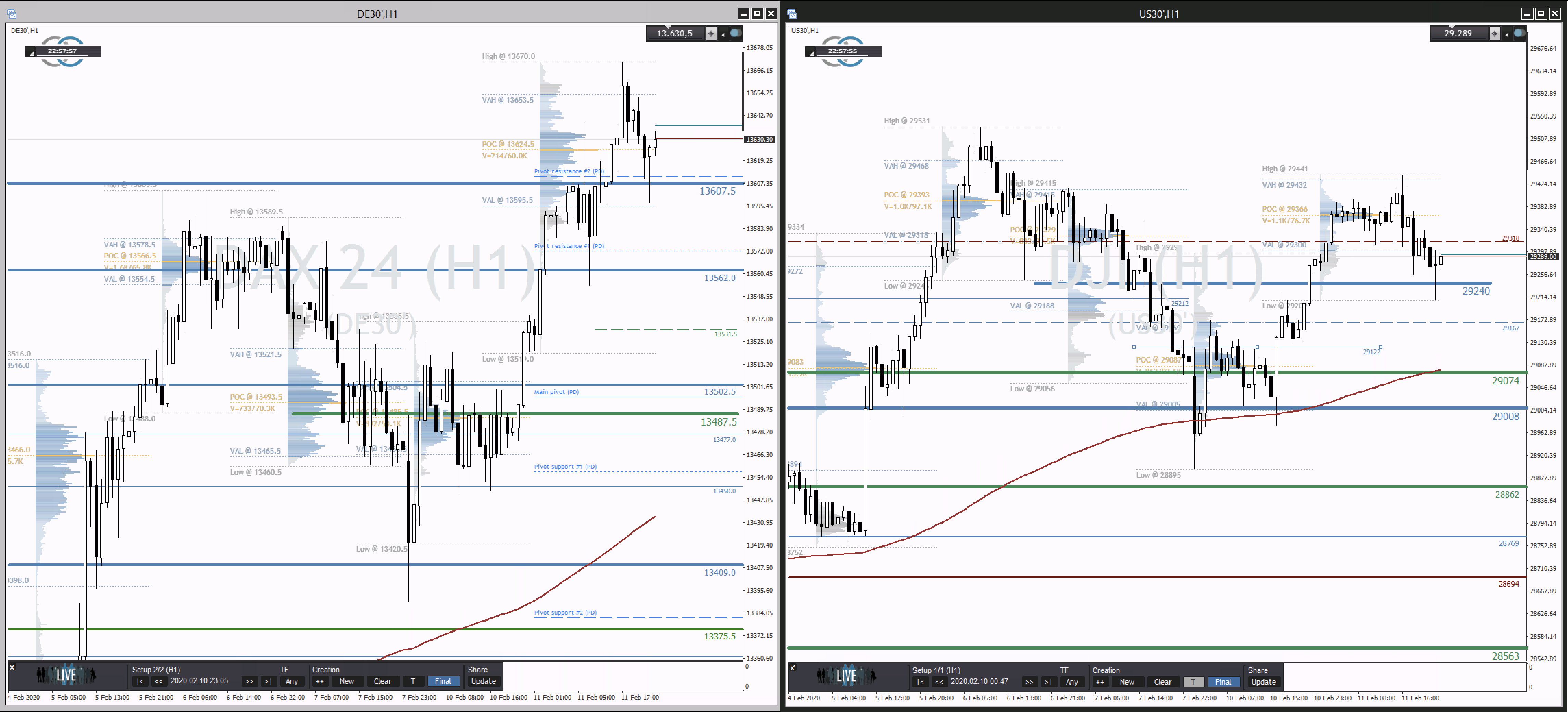Select the 29240 level label in US30 chart
The width and height of the screenshot is (1568, 712).
tap(1476, 291)
